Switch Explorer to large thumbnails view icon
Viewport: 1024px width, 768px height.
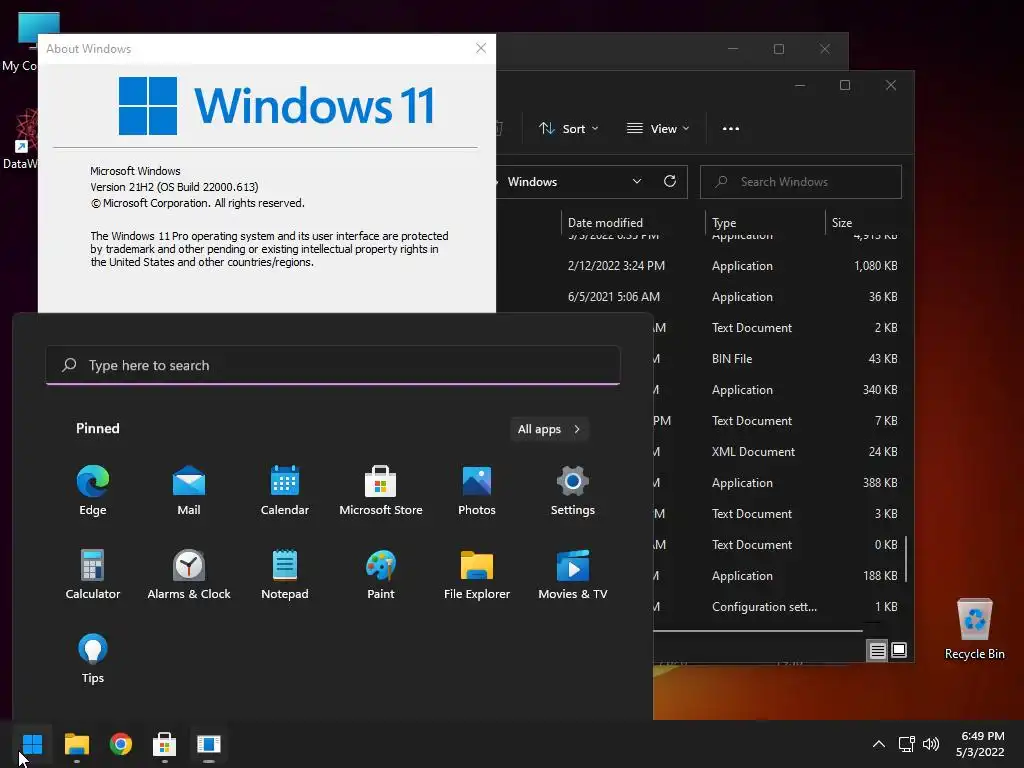coord(899,650)
